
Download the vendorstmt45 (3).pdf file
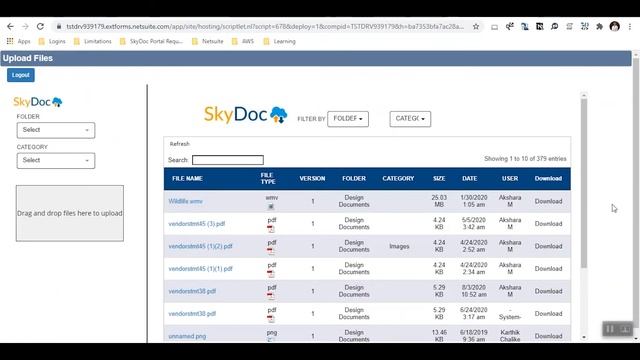(x=548, y=224)
